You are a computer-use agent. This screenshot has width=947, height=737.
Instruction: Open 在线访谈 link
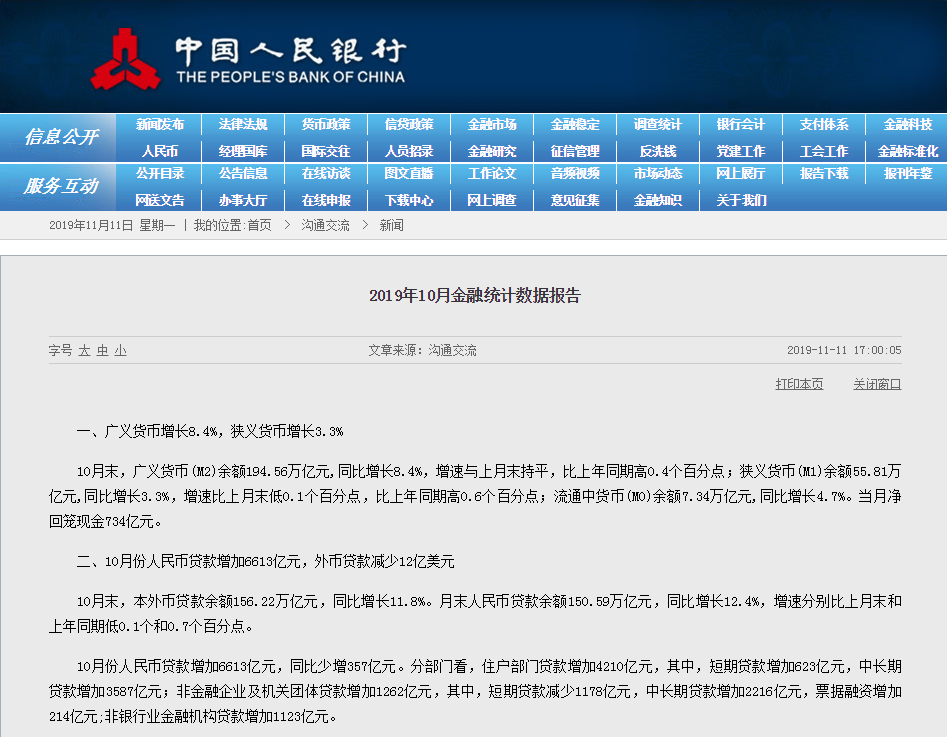pyautogui.click(x=326, y=173)
